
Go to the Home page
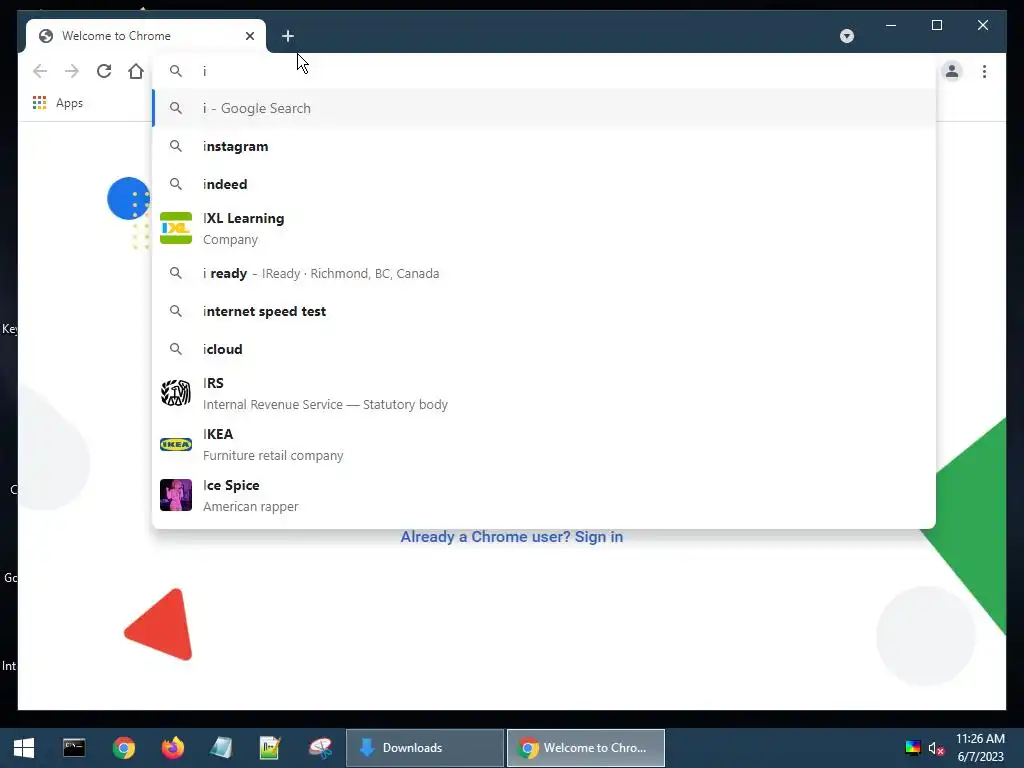(136, 71)
